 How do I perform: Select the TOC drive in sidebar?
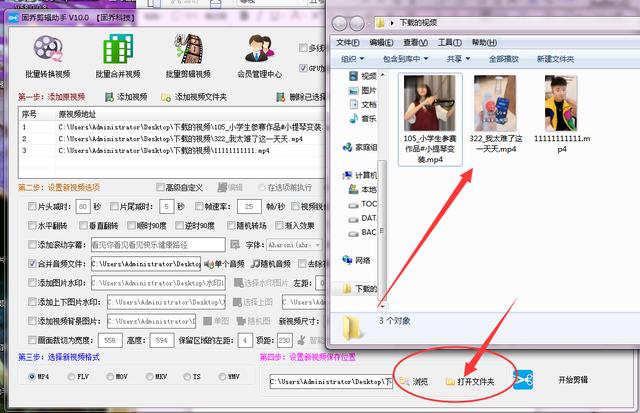click(362, 204)
